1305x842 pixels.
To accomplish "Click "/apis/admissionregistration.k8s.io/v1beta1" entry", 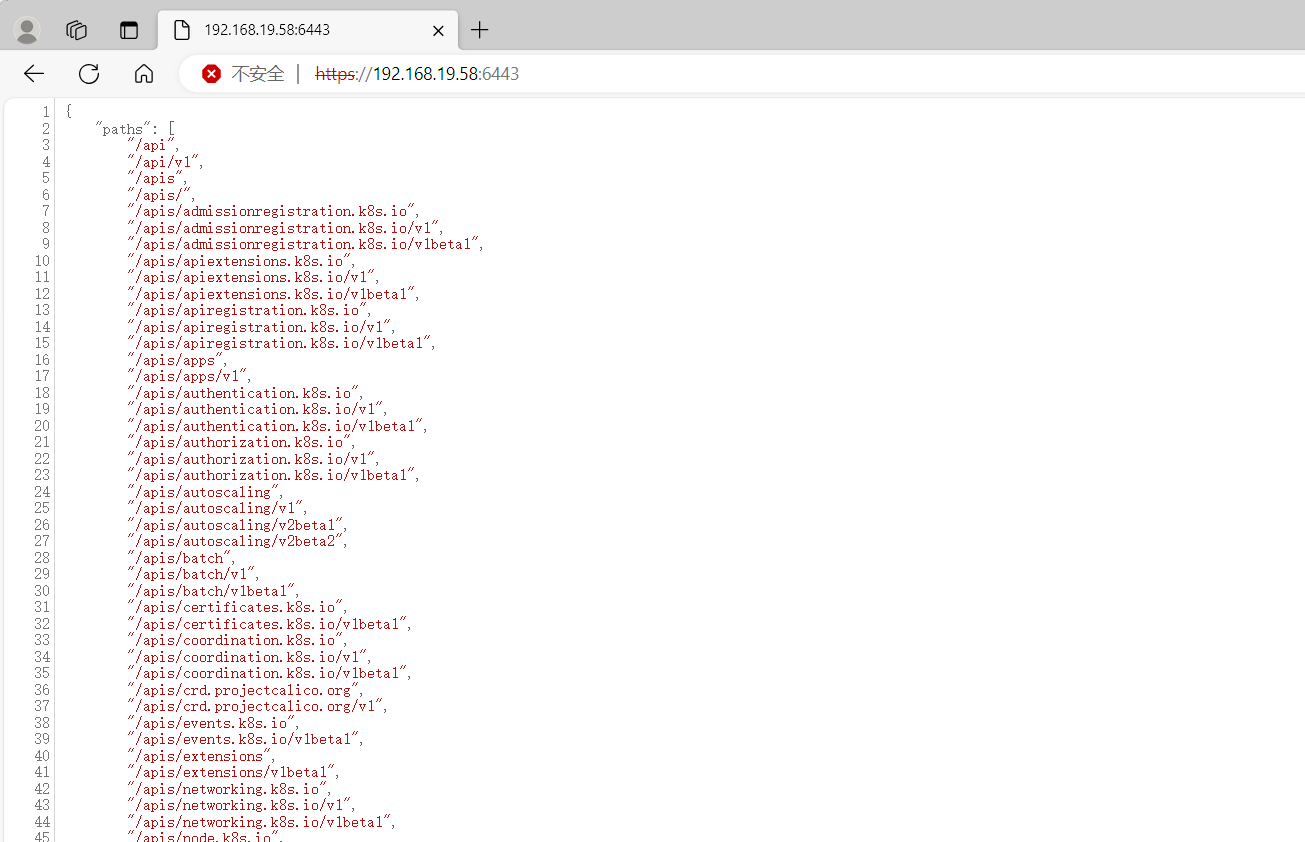I will click(x=304, y=244).
